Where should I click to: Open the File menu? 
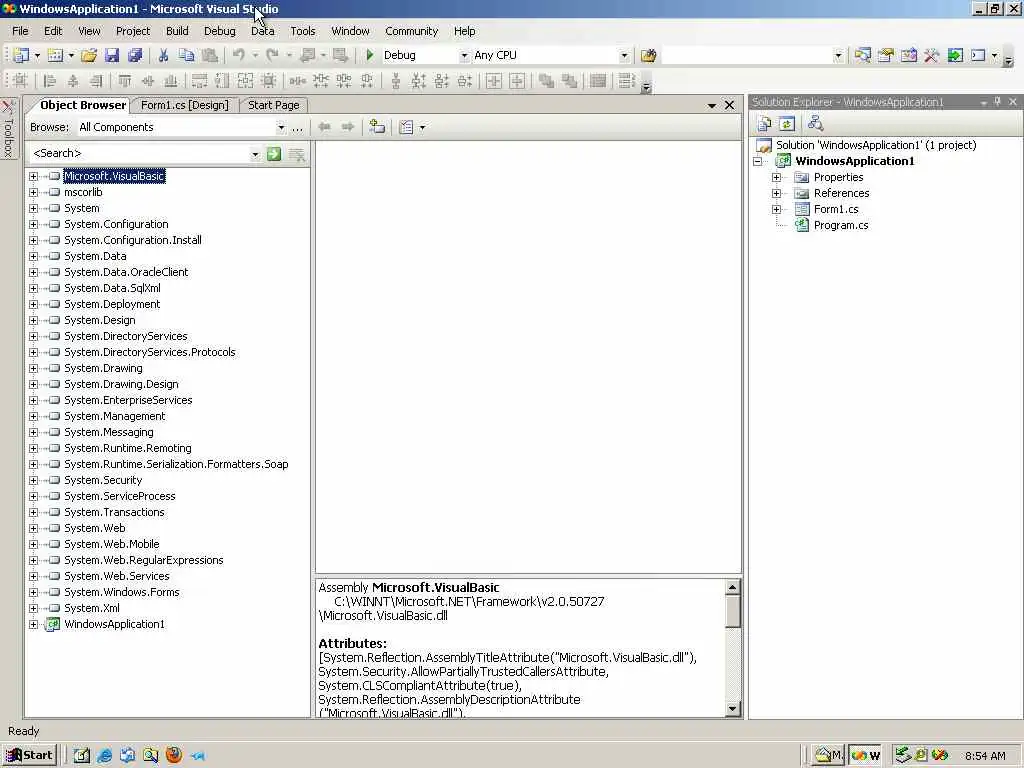pyautogui.click(x=20, y=31)
